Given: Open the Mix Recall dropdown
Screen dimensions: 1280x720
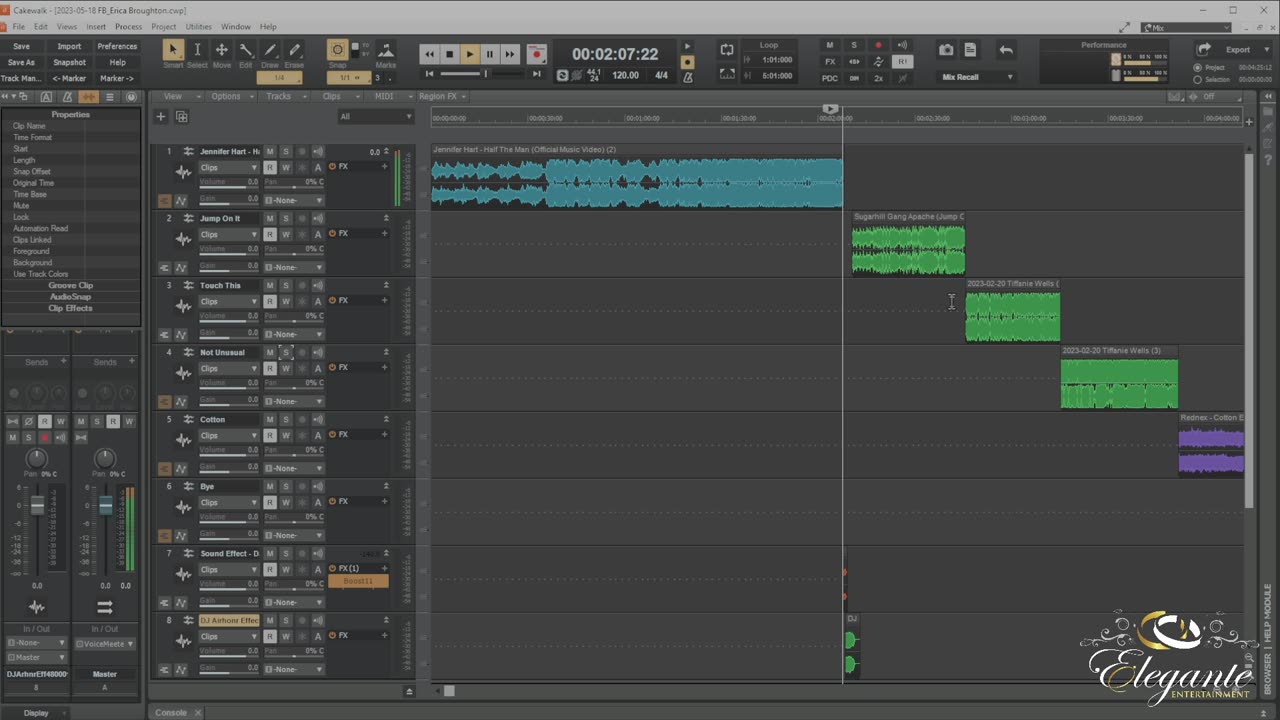Looking at the screenshot, I should pos(976,77).
